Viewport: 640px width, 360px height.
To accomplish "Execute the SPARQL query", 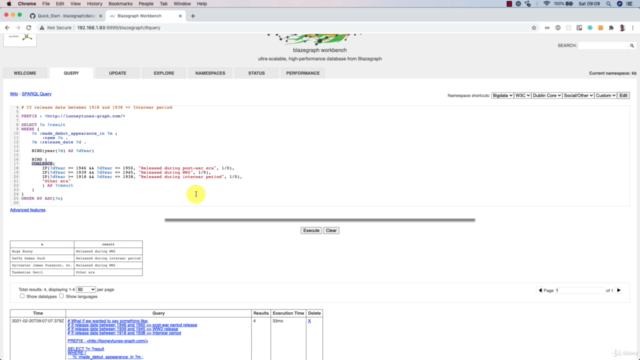I will (311, 231).
